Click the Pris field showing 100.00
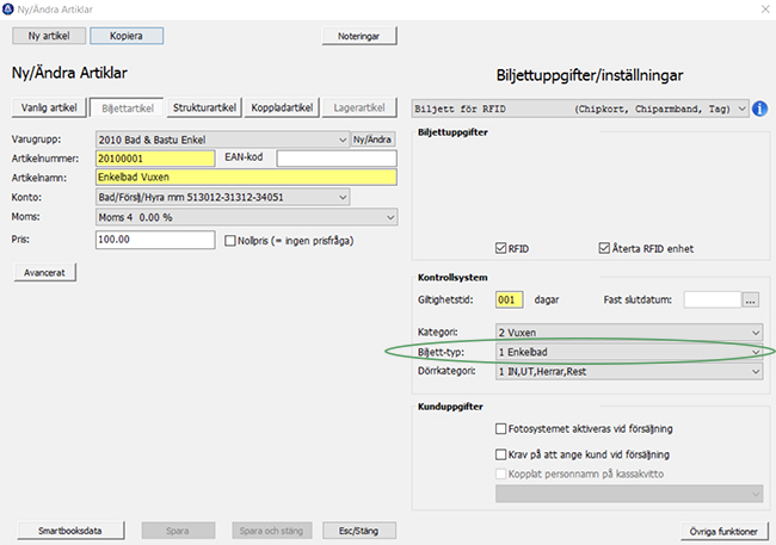 (155, 240)
